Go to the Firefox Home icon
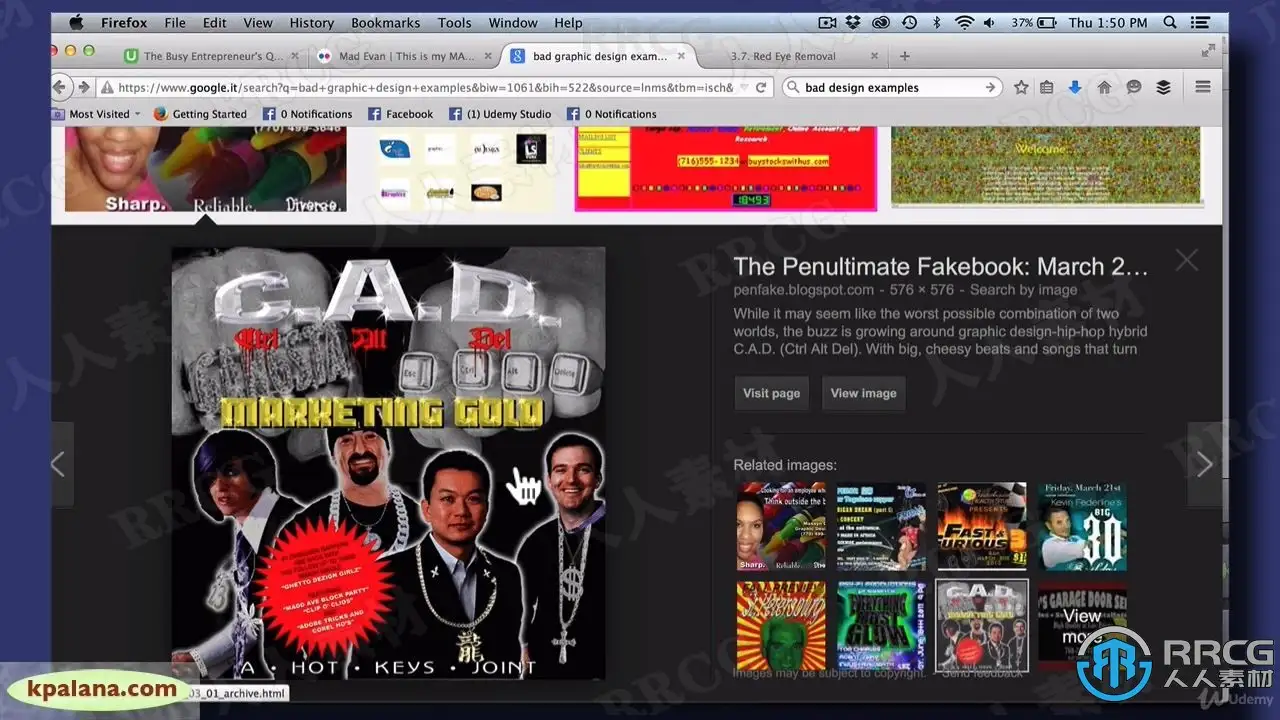Image resolution: width=1280 pixels, height=720 pixels. coord(1104,87)
